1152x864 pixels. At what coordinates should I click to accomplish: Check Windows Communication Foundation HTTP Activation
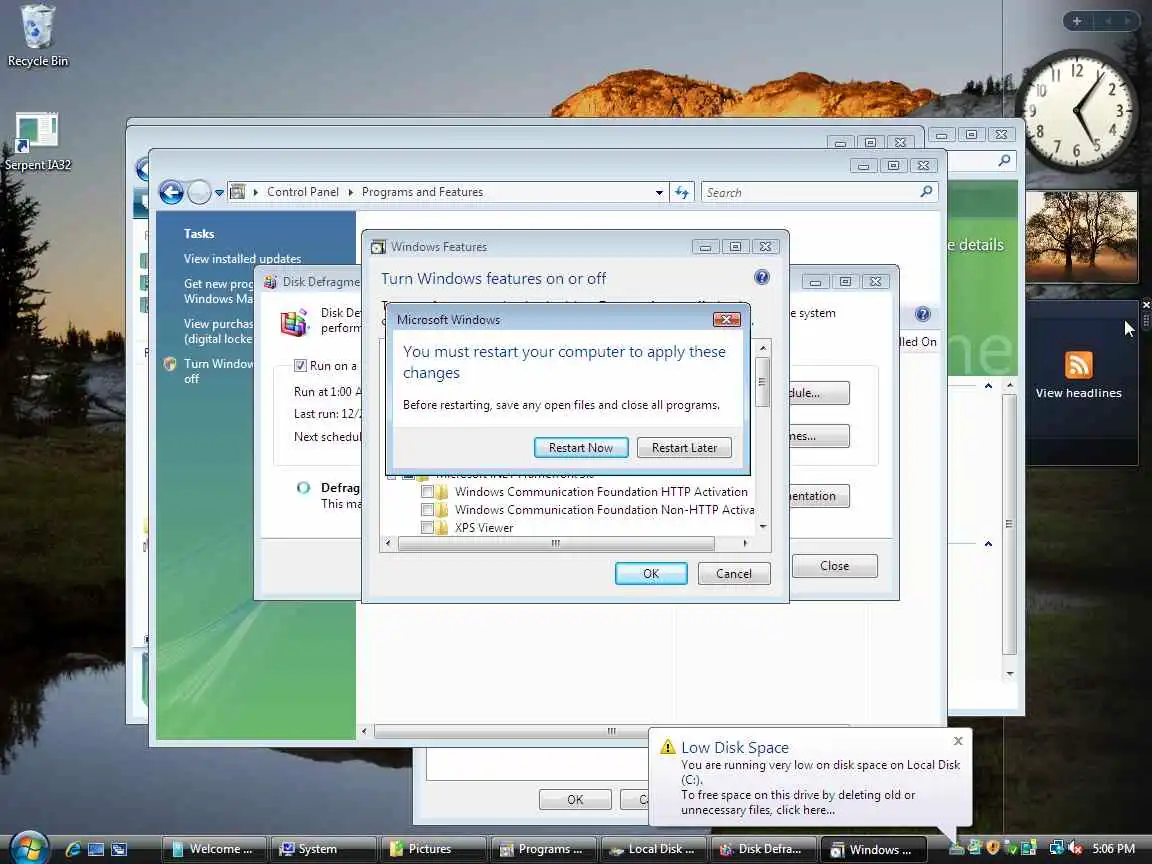click(x=427, y=492)
